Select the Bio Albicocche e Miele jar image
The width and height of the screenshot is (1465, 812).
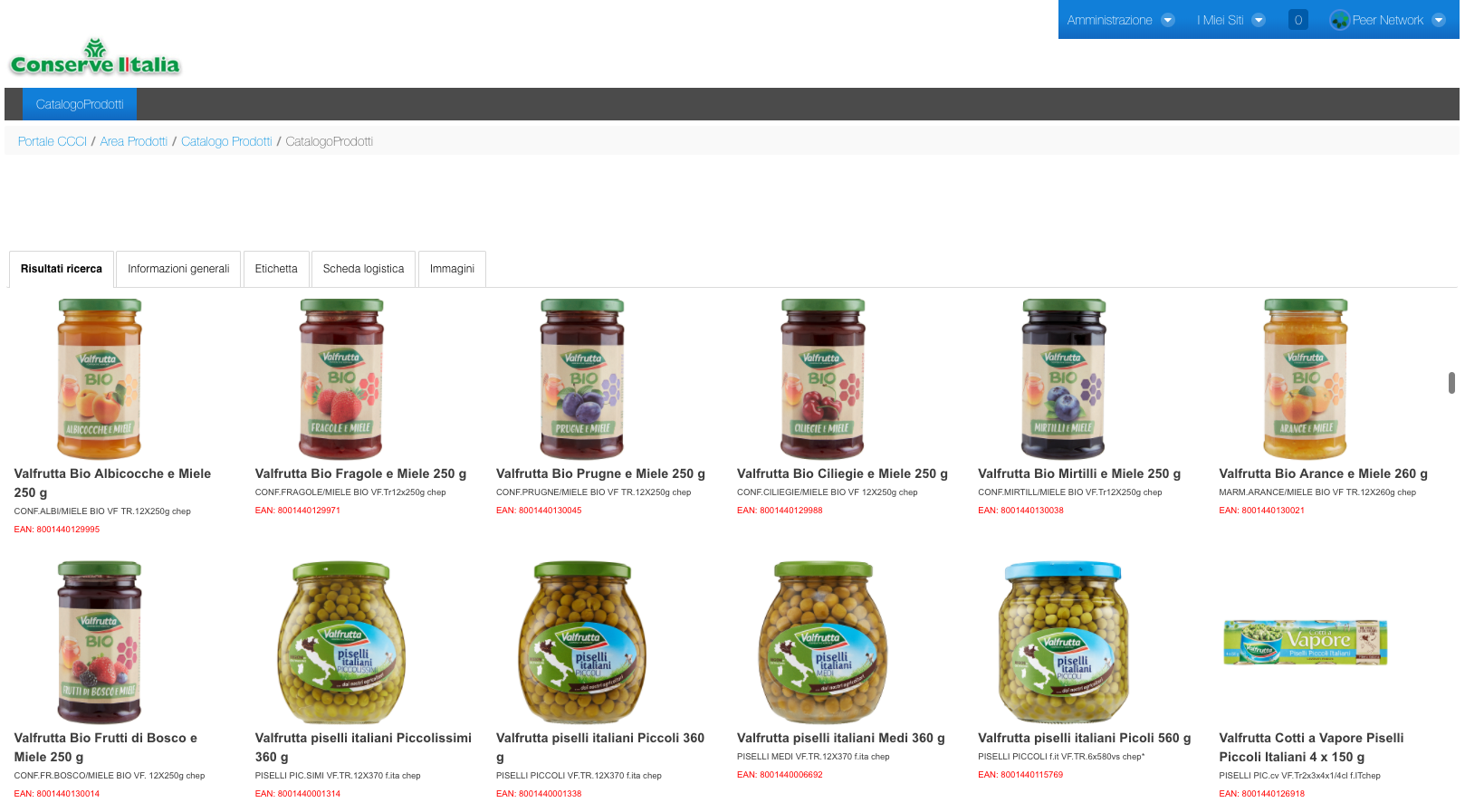click(x=100, y=379)
